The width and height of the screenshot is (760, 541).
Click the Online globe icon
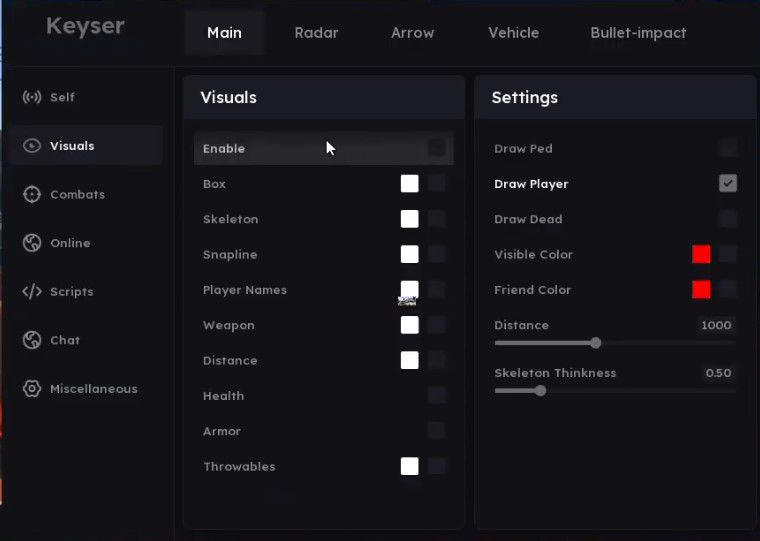32,243
